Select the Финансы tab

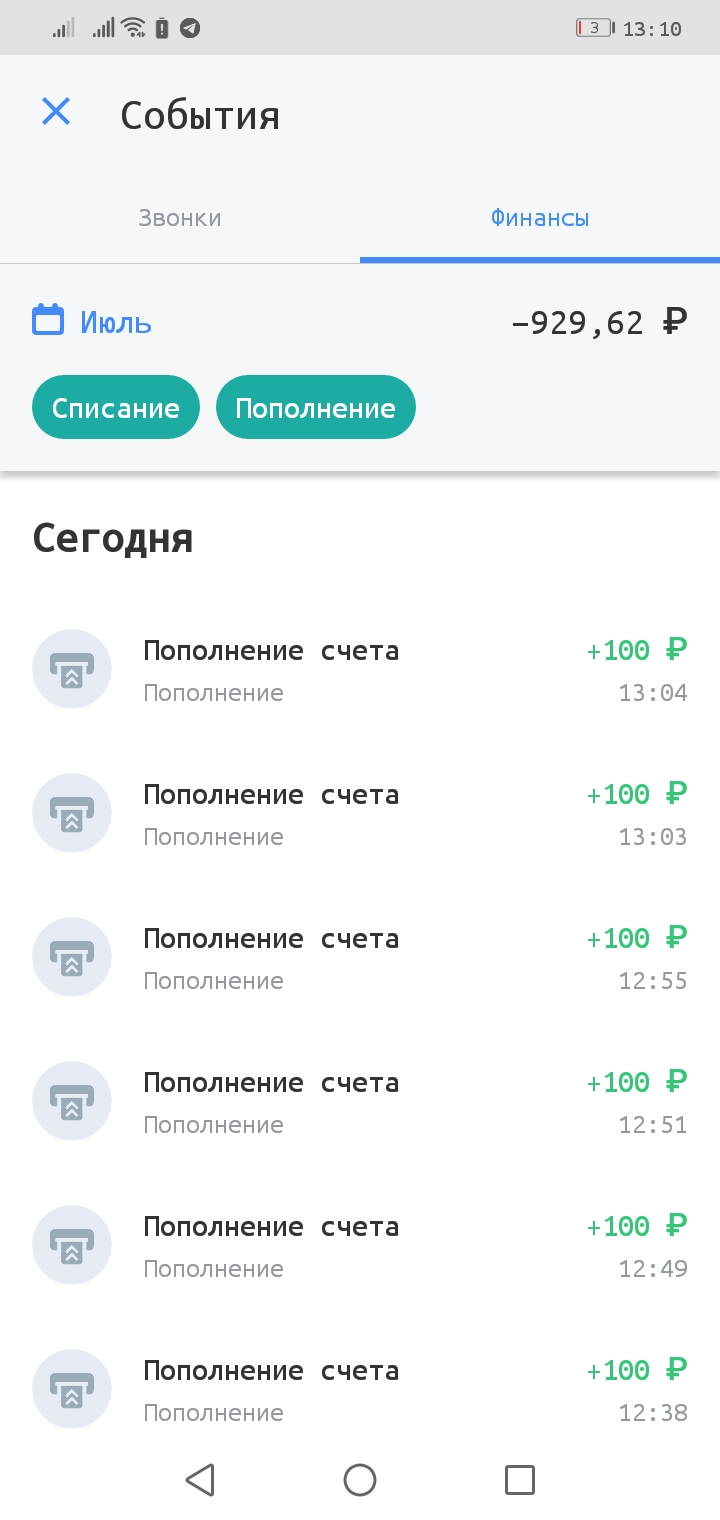tap(540, 218)
